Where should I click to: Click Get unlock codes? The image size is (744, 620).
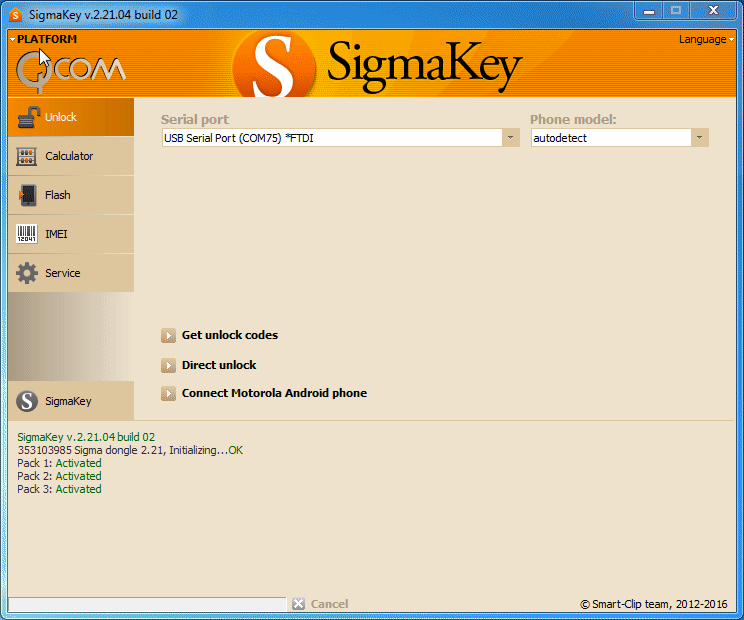click(230, 335)
